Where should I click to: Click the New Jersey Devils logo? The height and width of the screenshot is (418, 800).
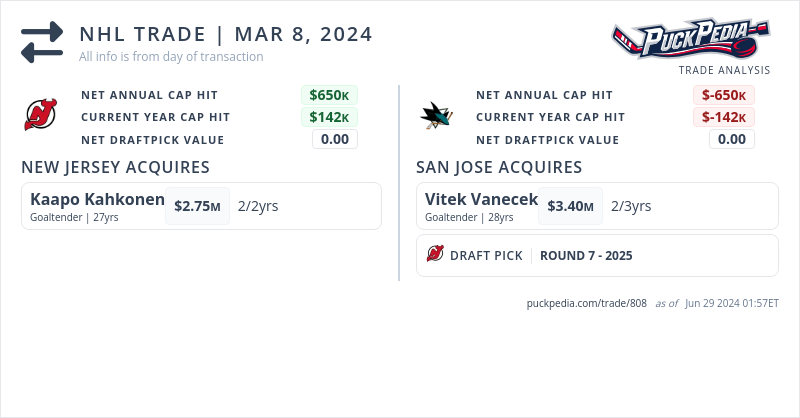coord(41,116)
